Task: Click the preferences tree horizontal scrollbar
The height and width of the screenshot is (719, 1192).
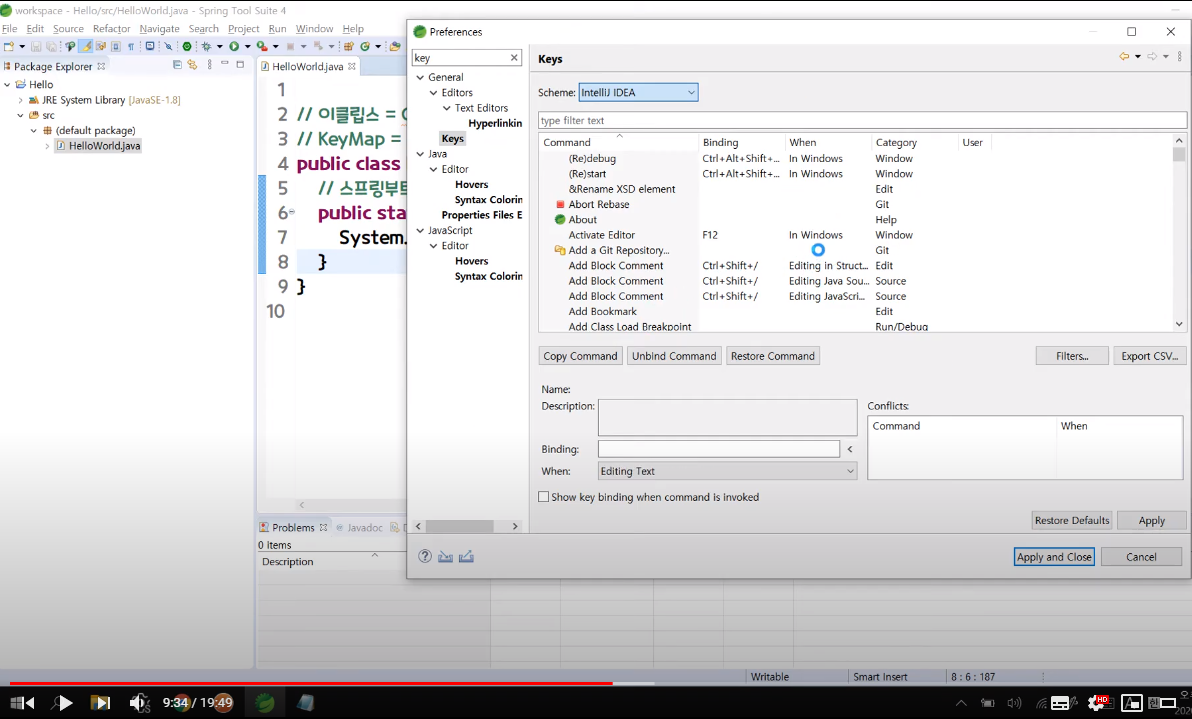Action: [x=468, y=526]
